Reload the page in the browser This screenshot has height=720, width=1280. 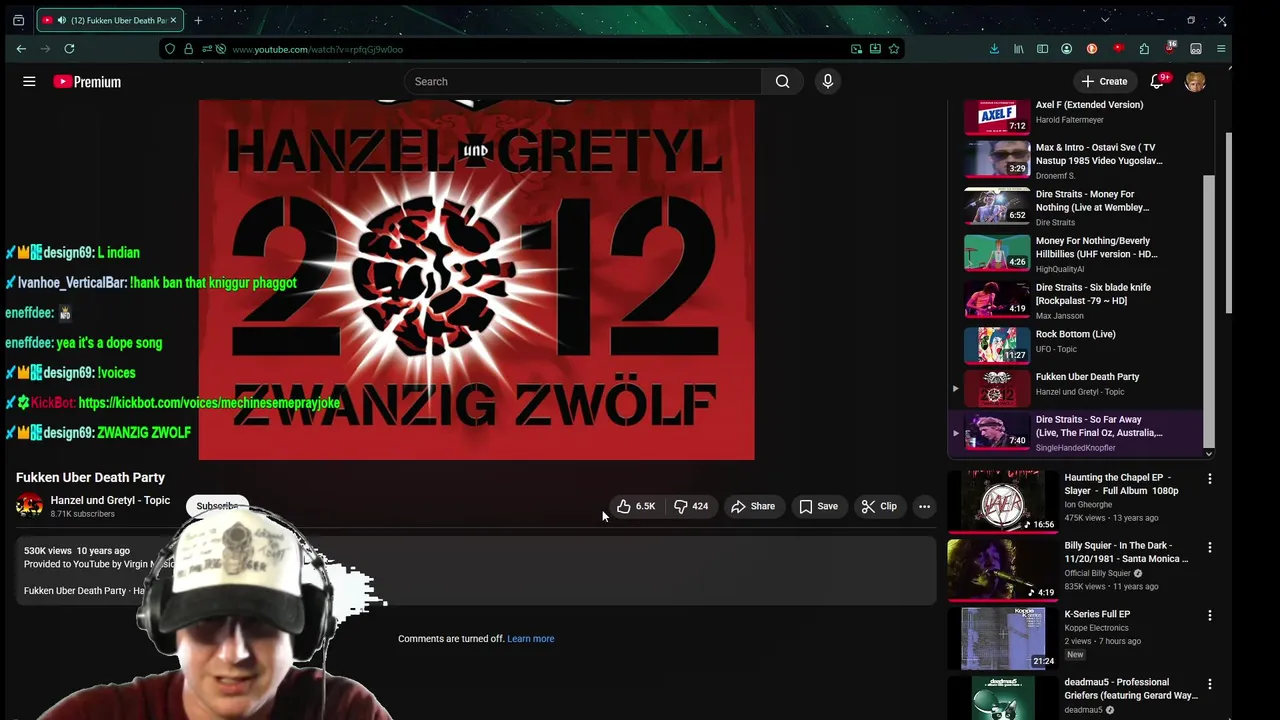69,49
